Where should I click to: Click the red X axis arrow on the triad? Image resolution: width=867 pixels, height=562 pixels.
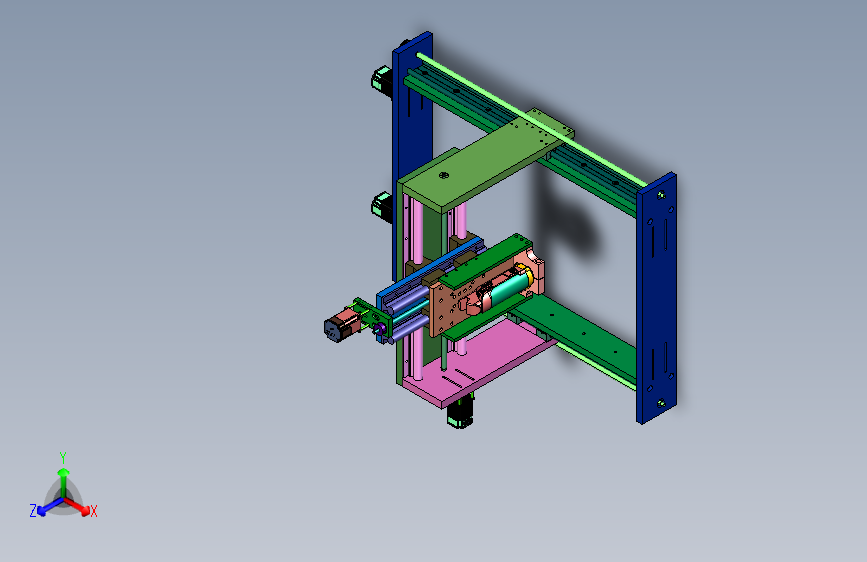coord(77,506)
